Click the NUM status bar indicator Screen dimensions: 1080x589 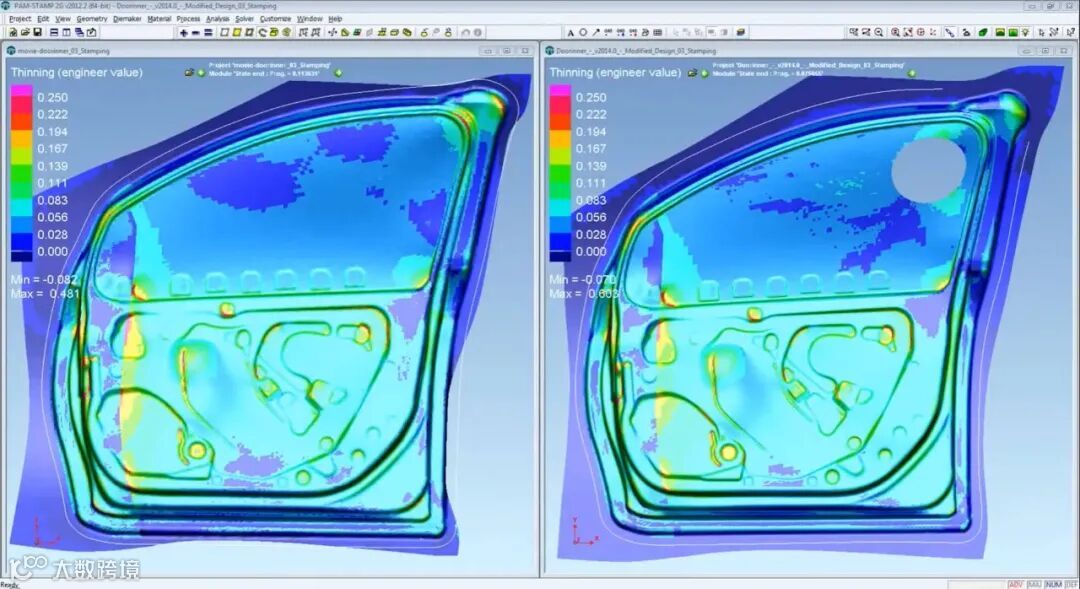(x=1052, y=584)
